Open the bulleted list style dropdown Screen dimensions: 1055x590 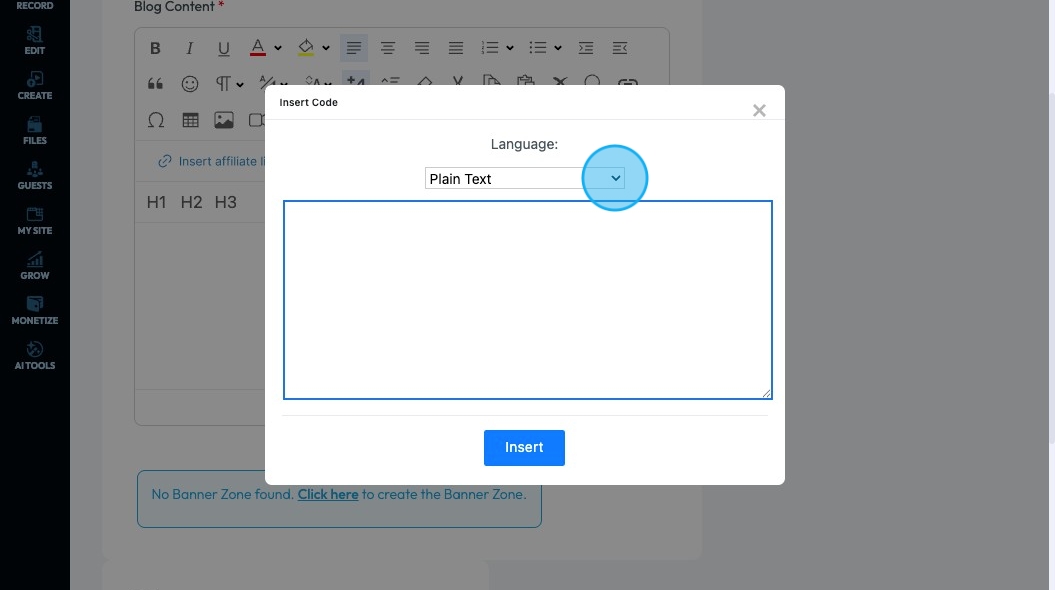tap(558, 48)
